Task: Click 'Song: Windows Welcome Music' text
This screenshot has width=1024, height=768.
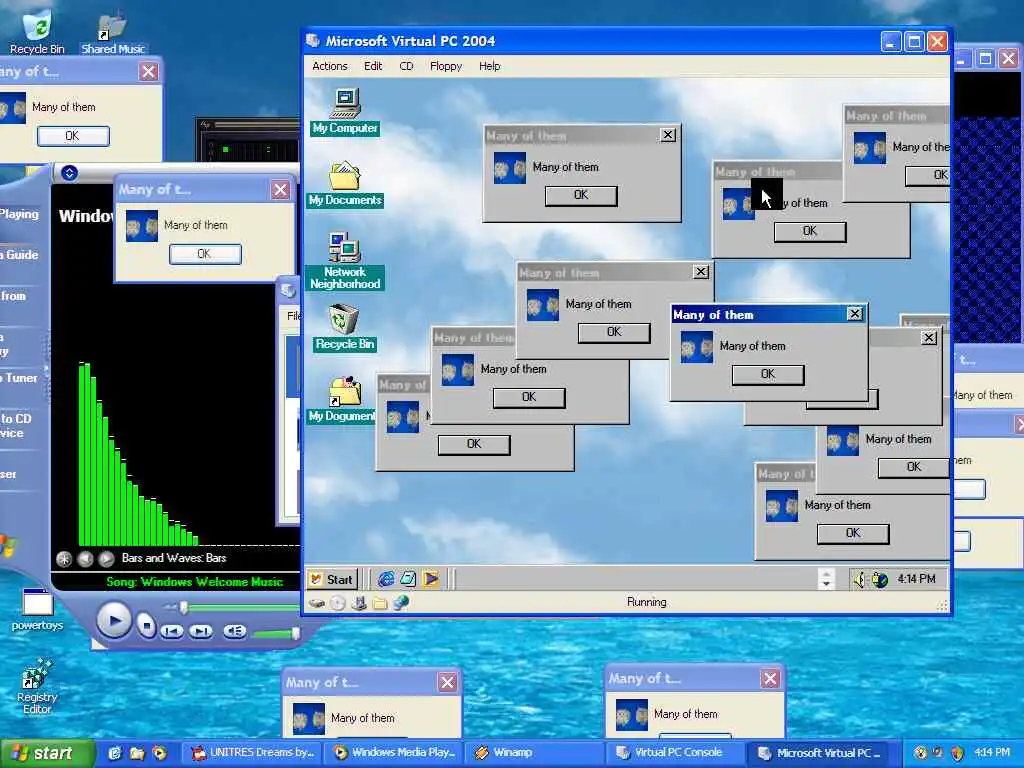Action: tap(195, 582)
